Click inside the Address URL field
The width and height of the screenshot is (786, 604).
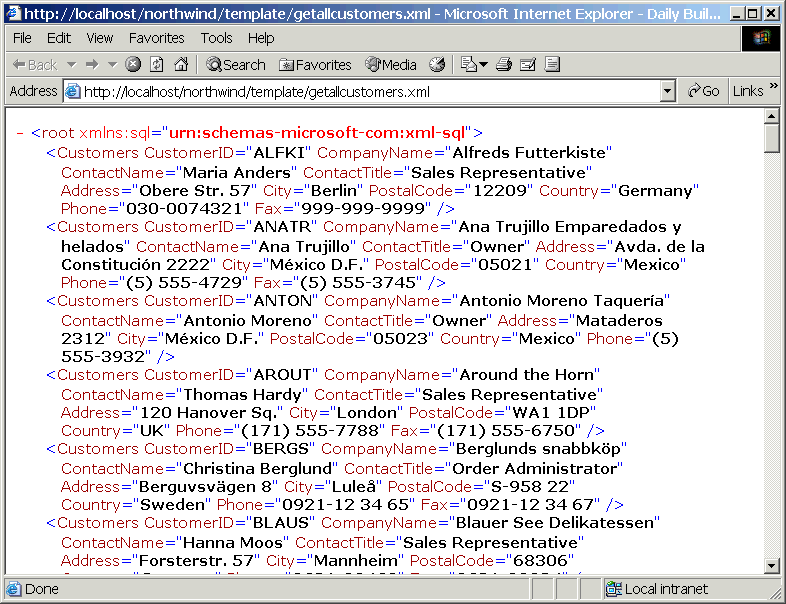360,91
